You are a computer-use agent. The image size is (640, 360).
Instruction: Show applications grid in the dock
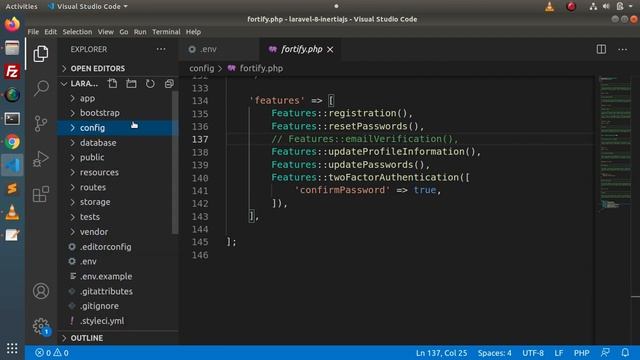(12, 348)
